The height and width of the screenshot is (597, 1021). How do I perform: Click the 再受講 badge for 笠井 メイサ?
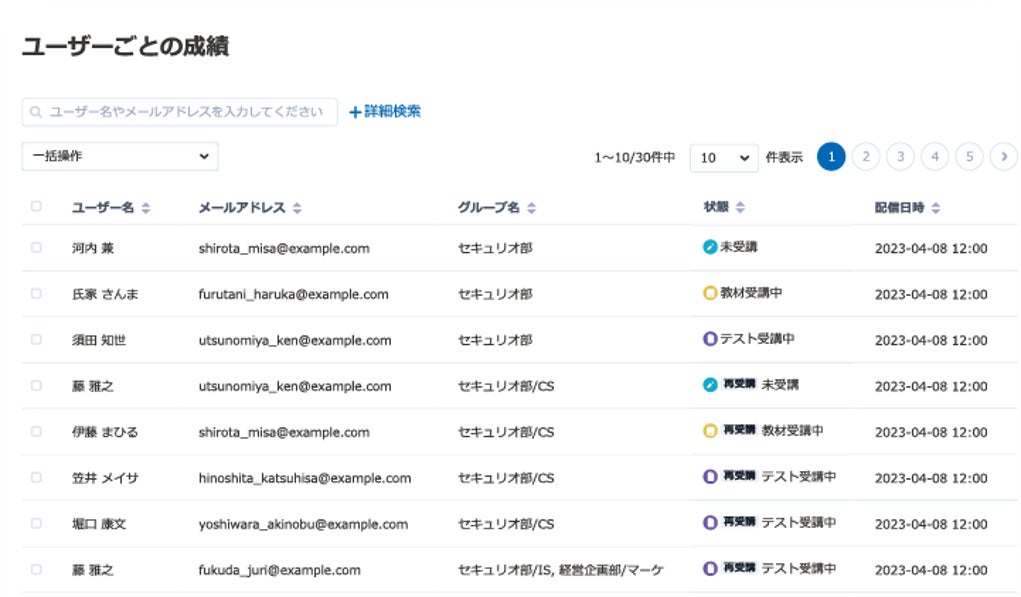coord(739,477)
